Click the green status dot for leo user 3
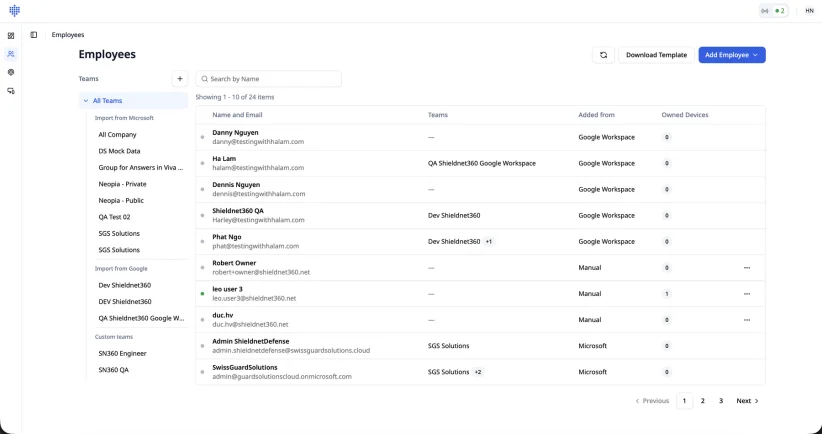The width and height of the screenshot is (822, 434). (202, 294)
